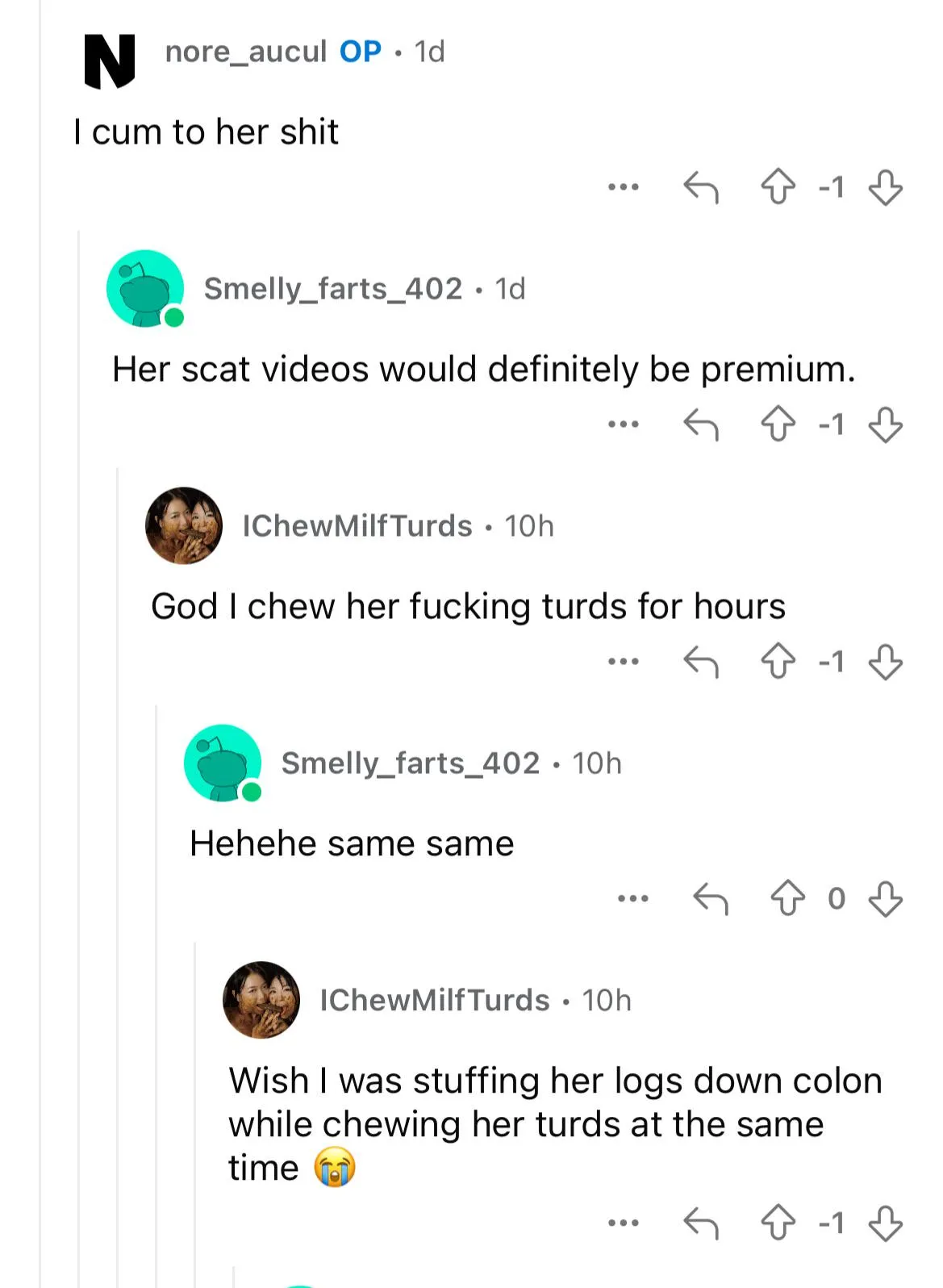Downvote nore_aucul's comment
943x1288 pixels.
coord(885,187)
